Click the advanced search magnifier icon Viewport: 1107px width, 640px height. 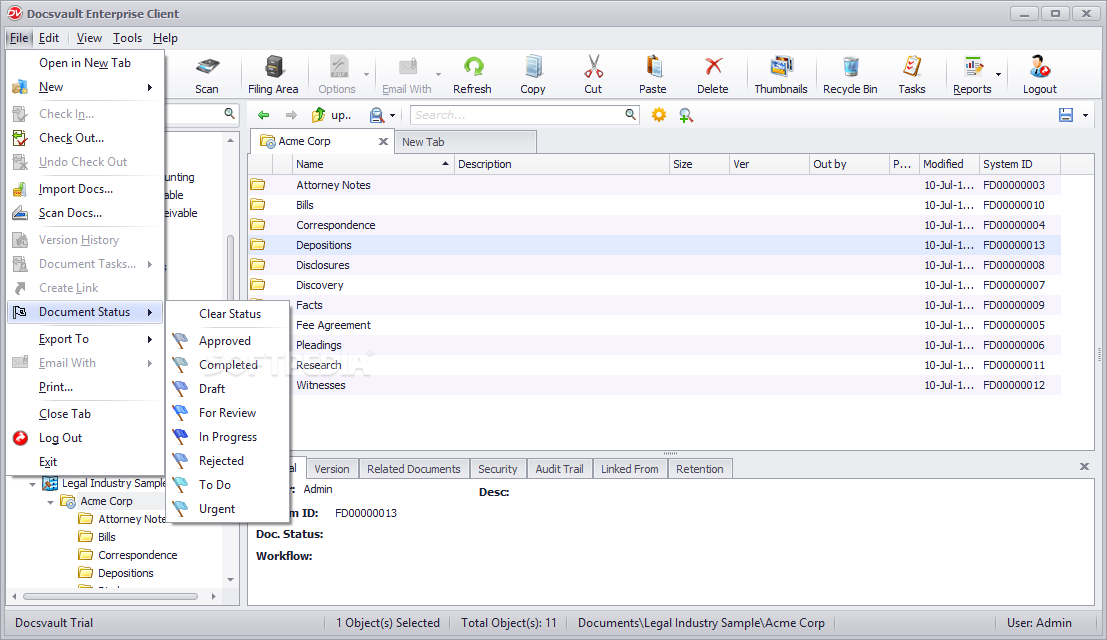(x=686, y=115)
